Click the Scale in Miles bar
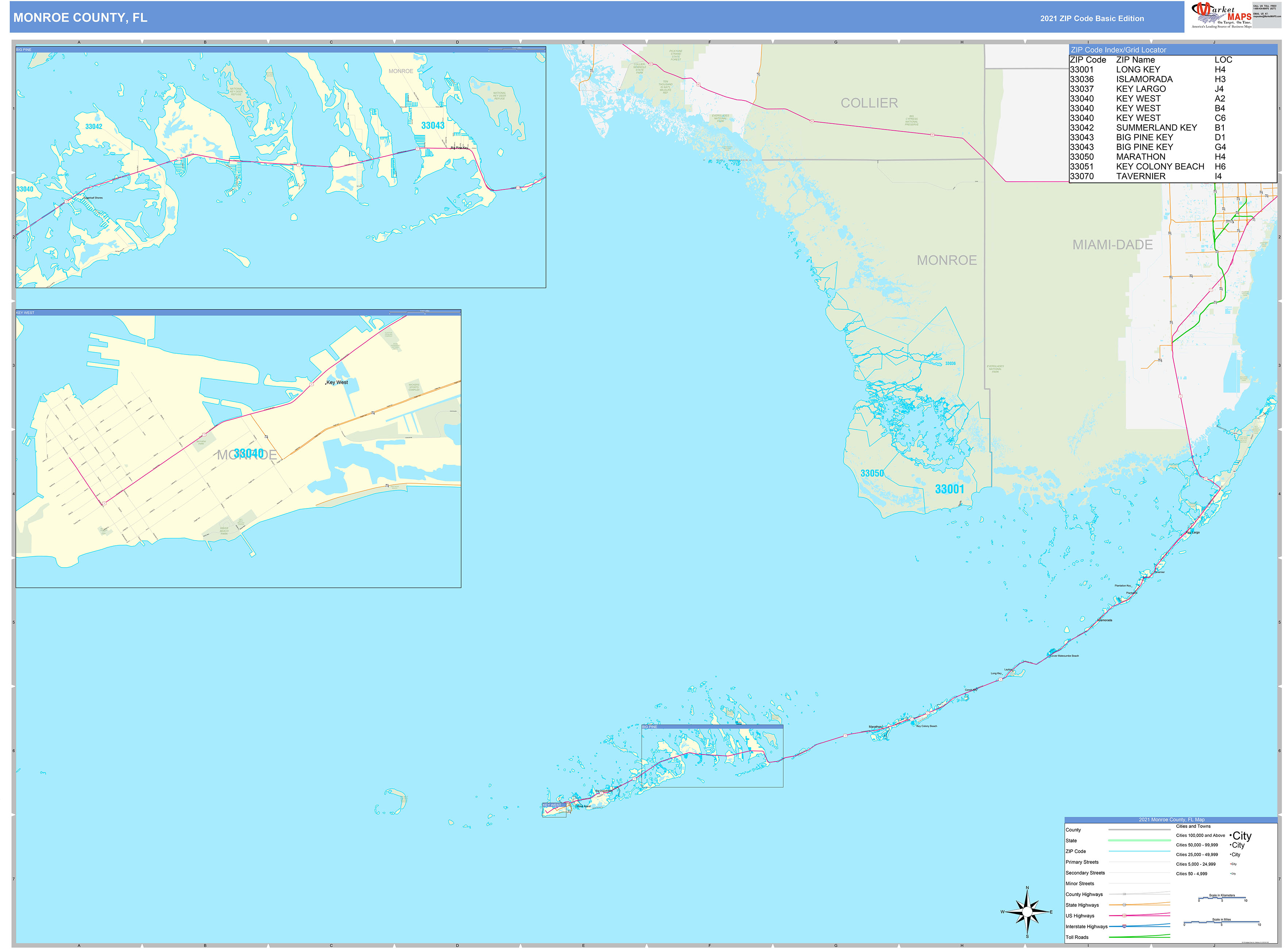1288x949 pixels. pos(1222,923)
